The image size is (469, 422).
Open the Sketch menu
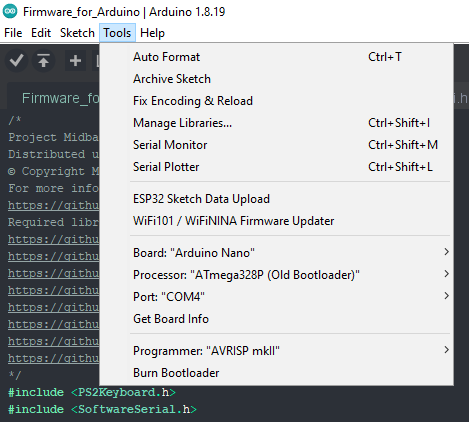click(x=77, y=33)
